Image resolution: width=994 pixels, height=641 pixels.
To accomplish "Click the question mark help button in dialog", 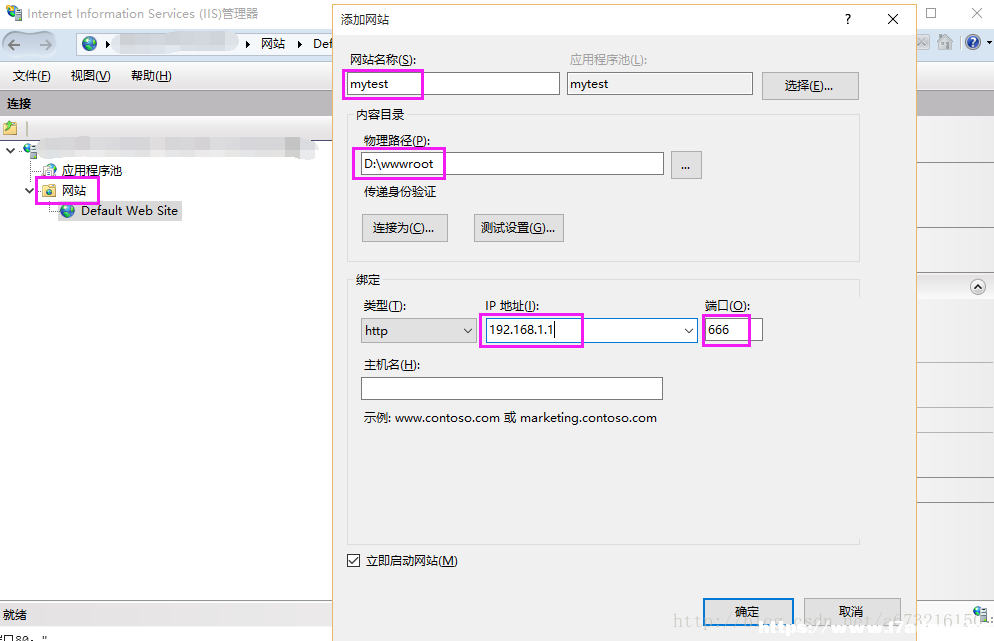I will pyautogui.click(x=848, y=20).
